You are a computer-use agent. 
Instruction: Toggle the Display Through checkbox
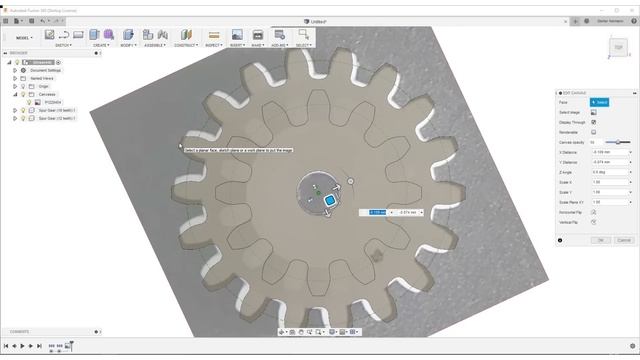coord(593,122)
